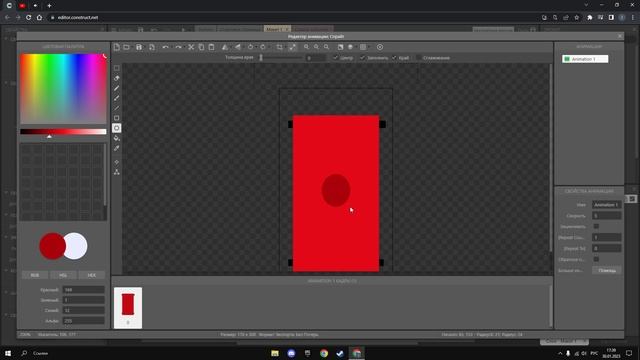The image size is (640, 360).
Task: Select the rectangle selection tool
Action: [x=117, y=68]
